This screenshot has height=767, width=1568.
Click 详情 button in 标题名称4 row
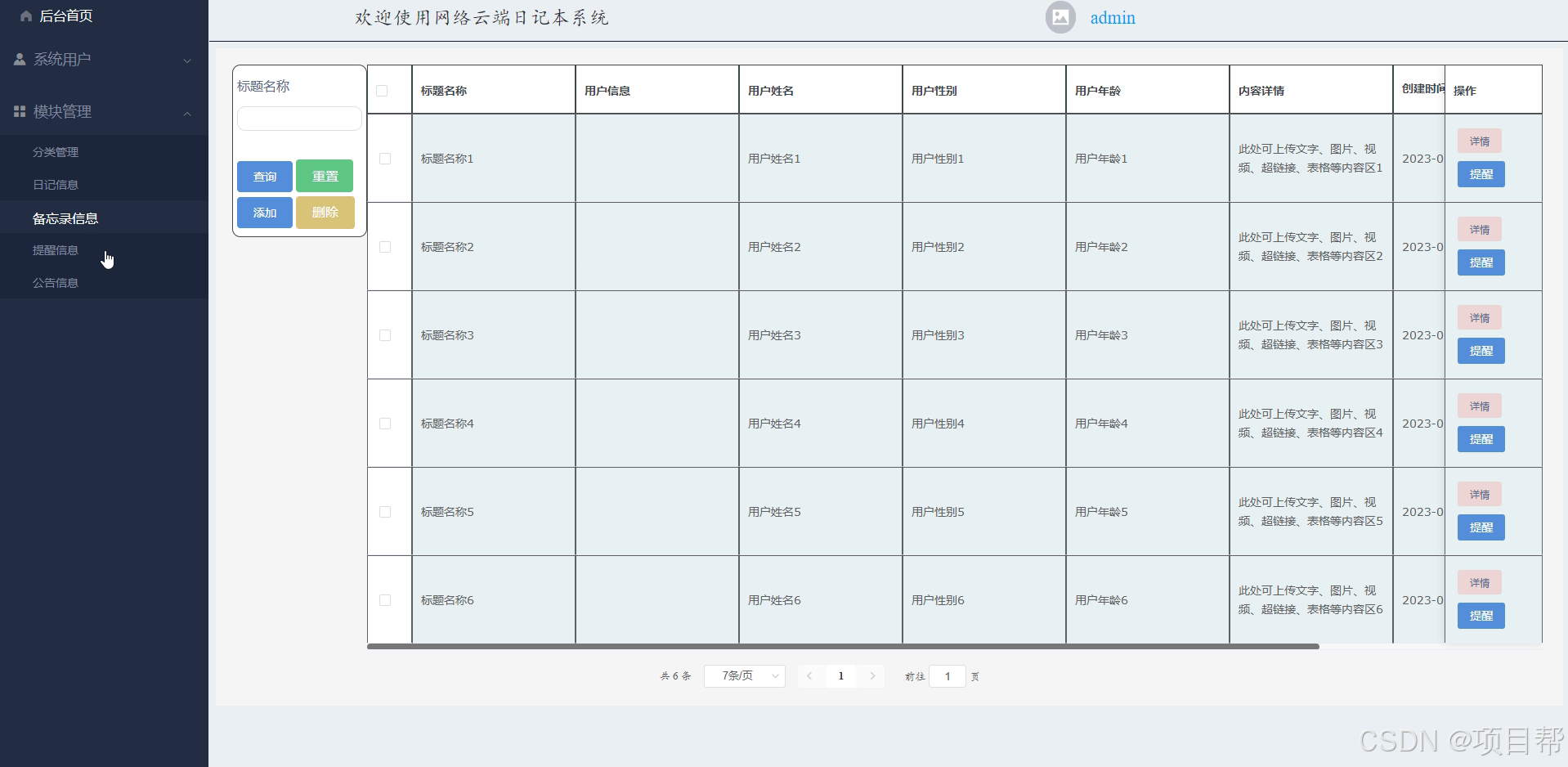(1480, 406)
